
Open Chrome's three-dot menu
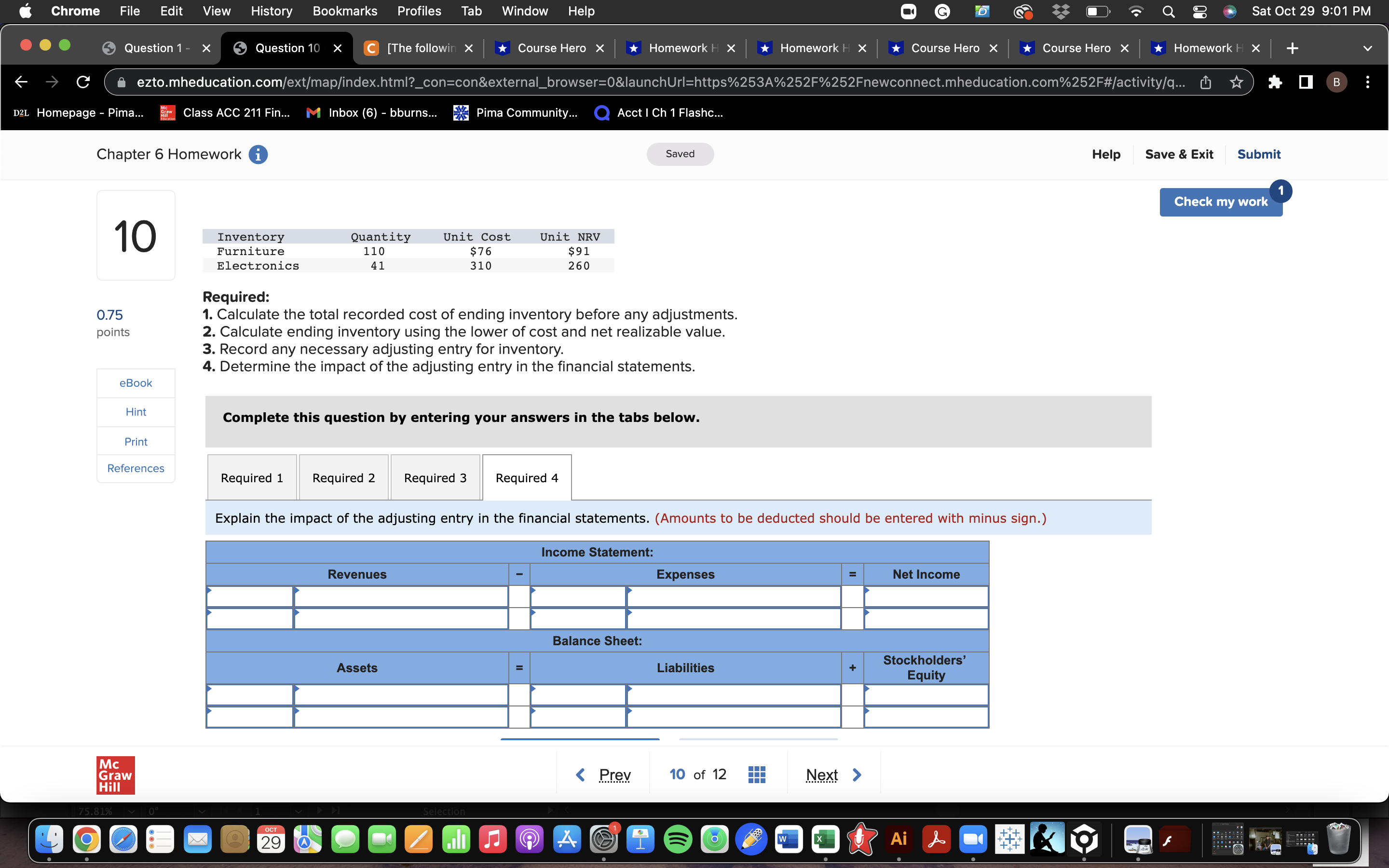click(x=1368, y=82)
